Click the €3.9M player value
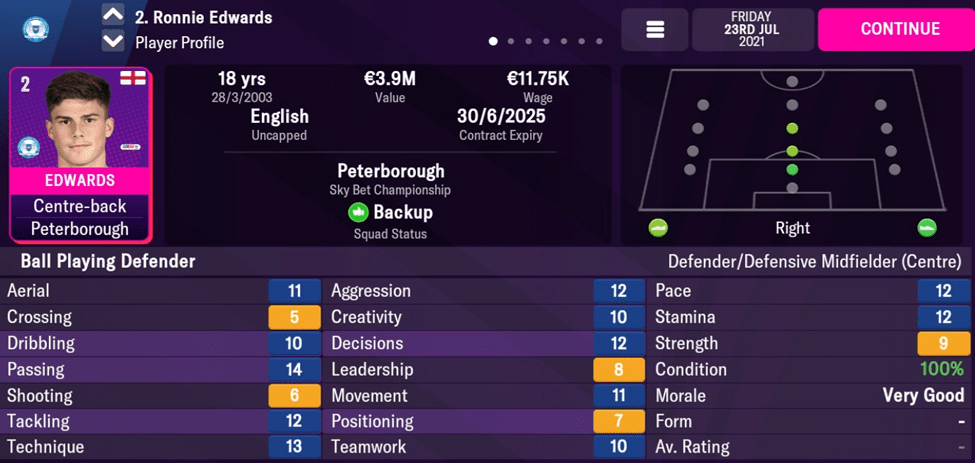The width and height of the screenshot is (975, 463). 390,78
